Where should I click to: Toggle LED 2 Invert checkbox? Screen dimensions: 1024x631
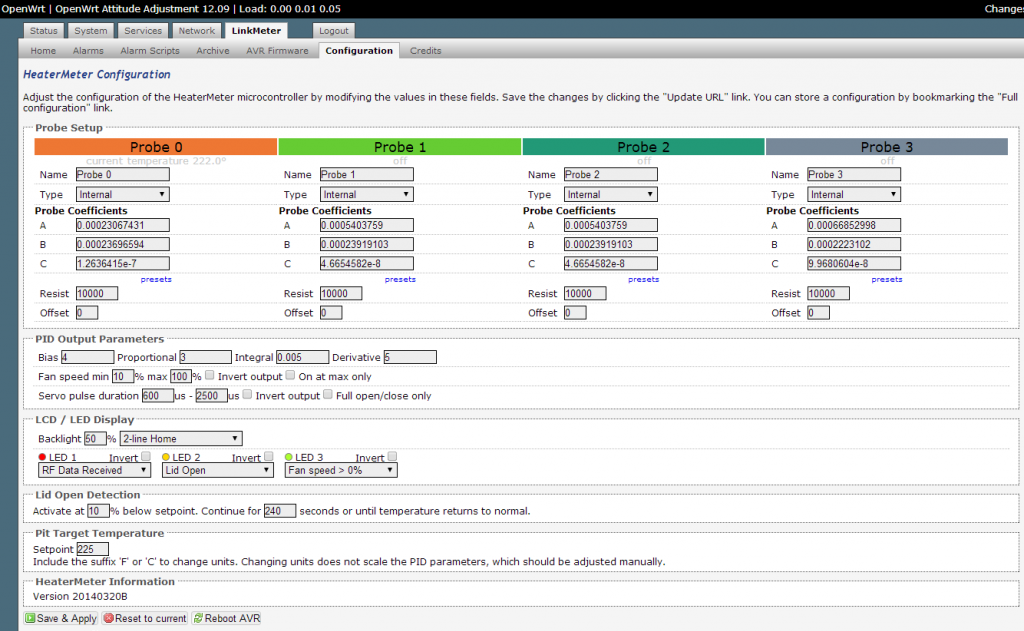pyautogui.click(x=268, y=457)
